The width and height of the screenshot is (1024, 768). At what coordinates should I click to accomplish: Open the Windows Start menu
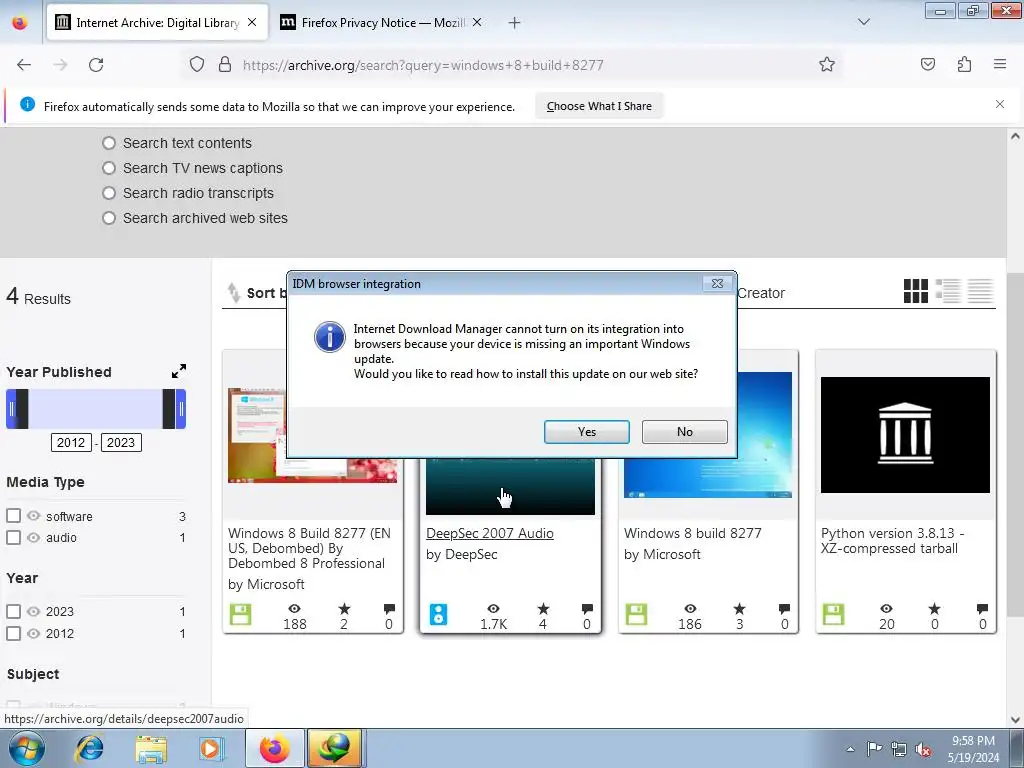27,748
